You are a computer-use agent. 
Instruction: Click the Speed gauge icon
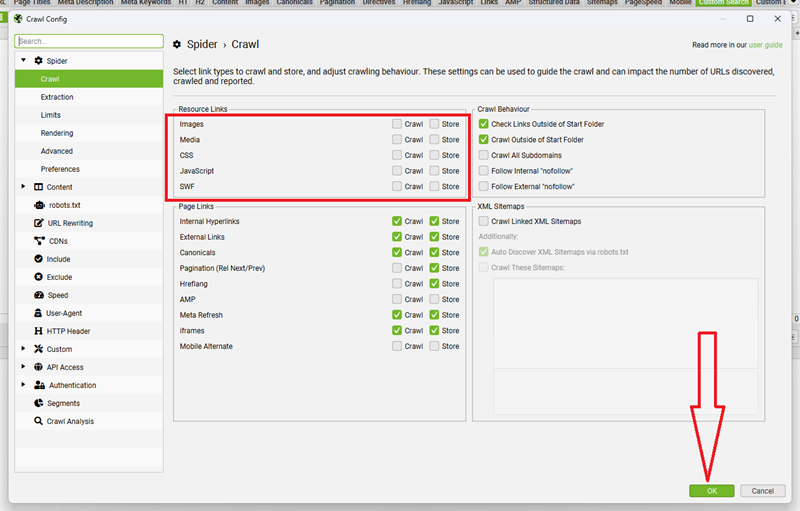(x=39, y=295)
